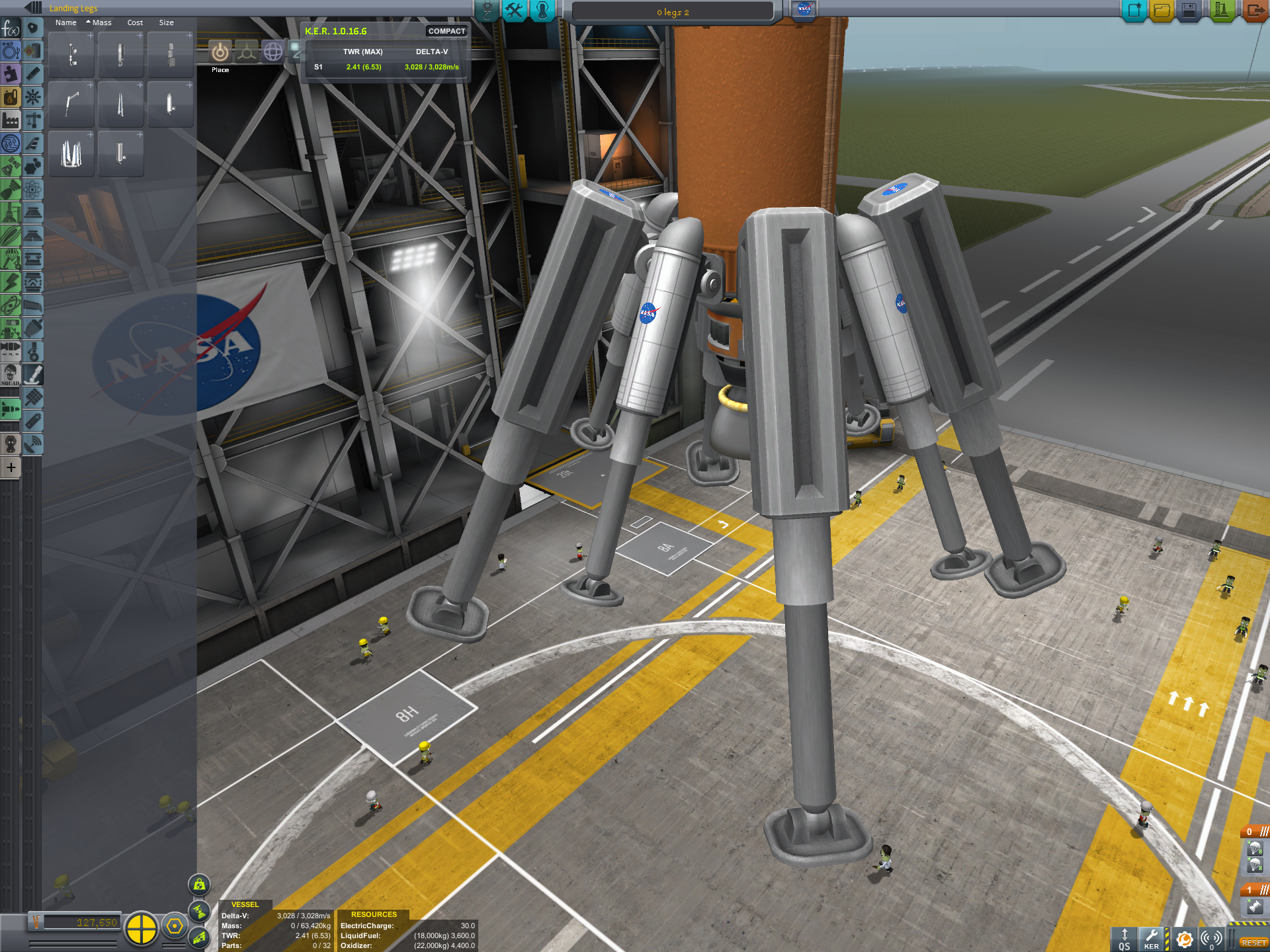Select the parachute category icon
This screenshot has height=952, width=1270.
tap(11, 258)
